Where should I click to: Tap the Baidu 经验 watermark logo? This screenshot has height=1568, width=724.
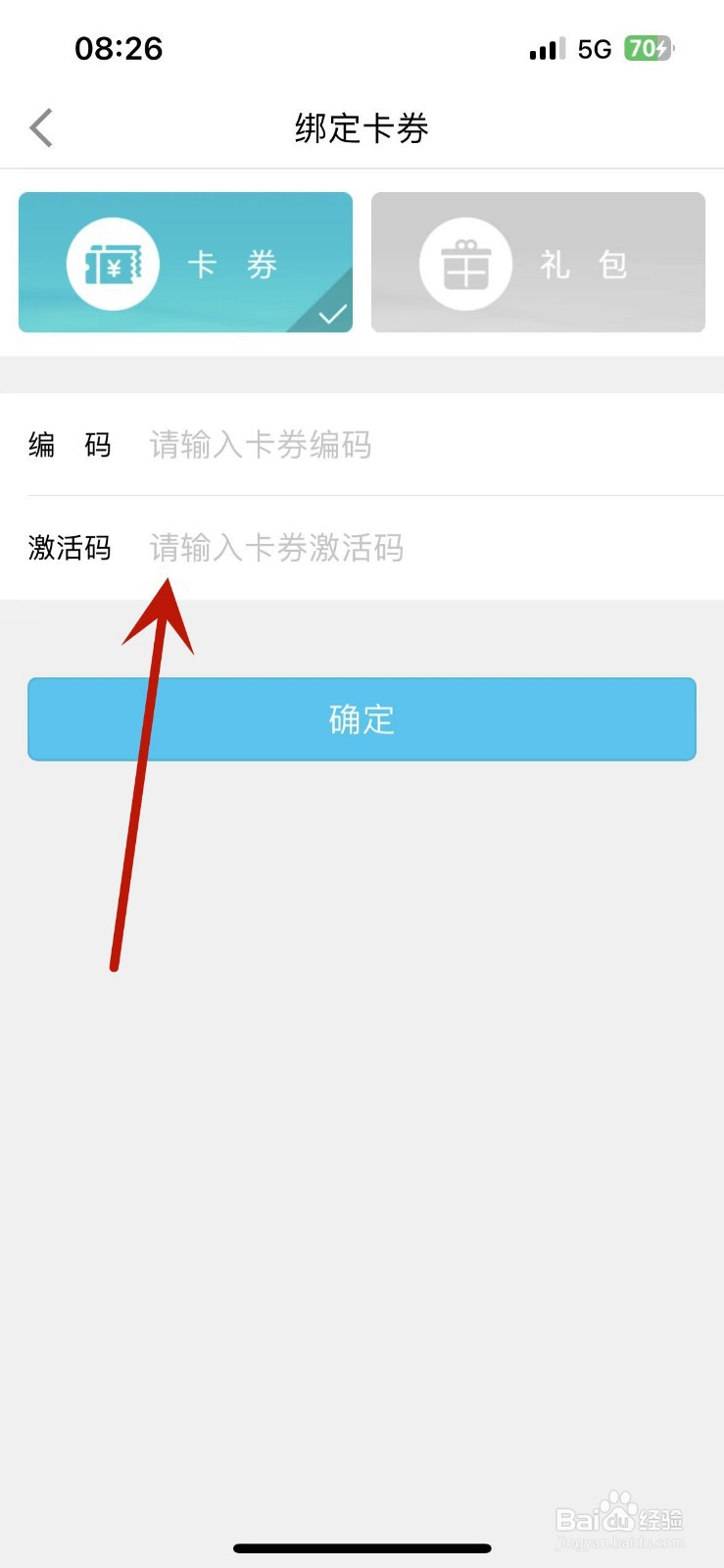tap(620, 1520)
